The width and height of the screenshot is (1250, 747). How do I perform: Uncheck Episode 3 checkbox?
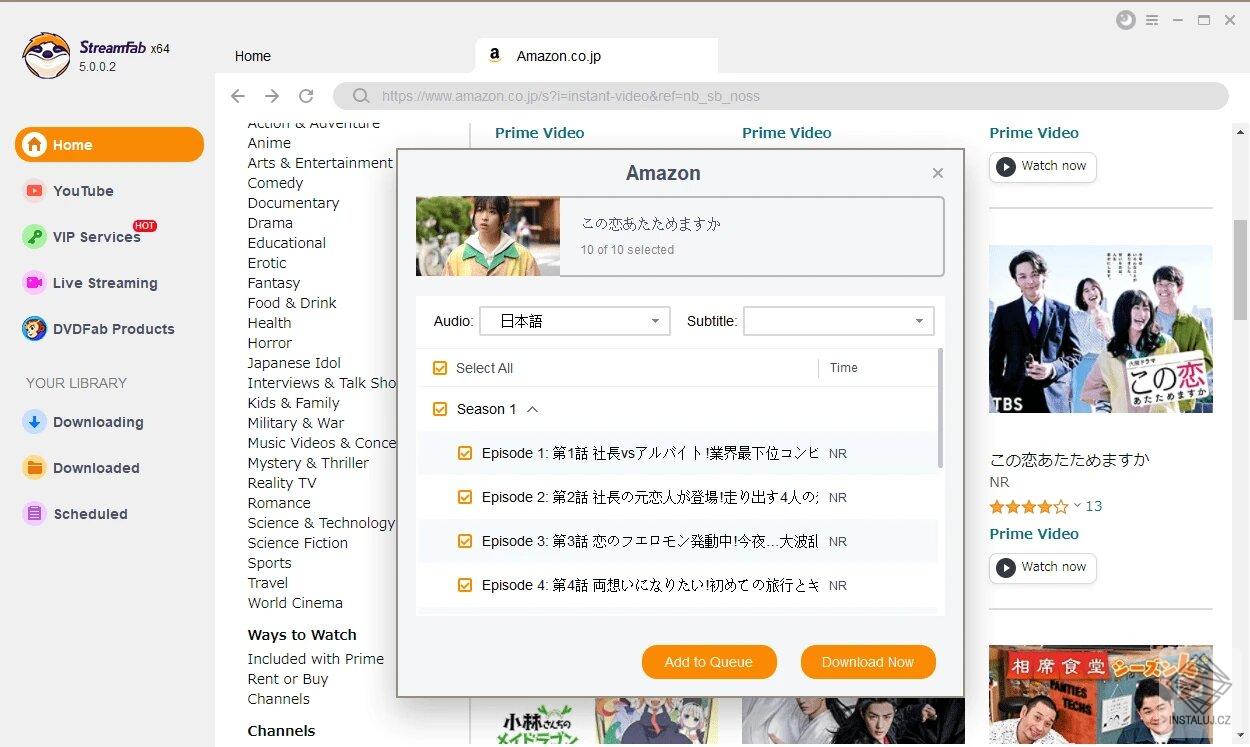tap(464, 541)
